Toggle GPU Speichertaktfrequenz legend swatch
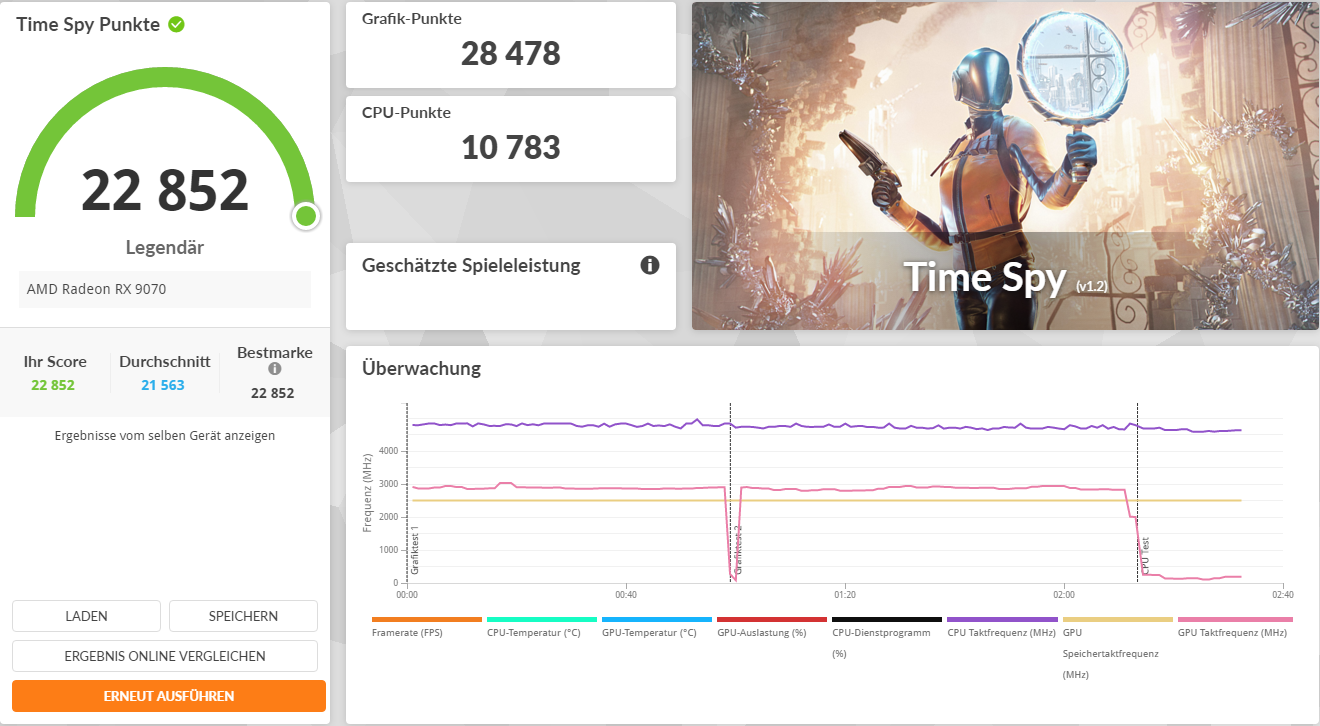Image resolution: width=1320 pixels, height=726 pixels. pos(1117,620)
